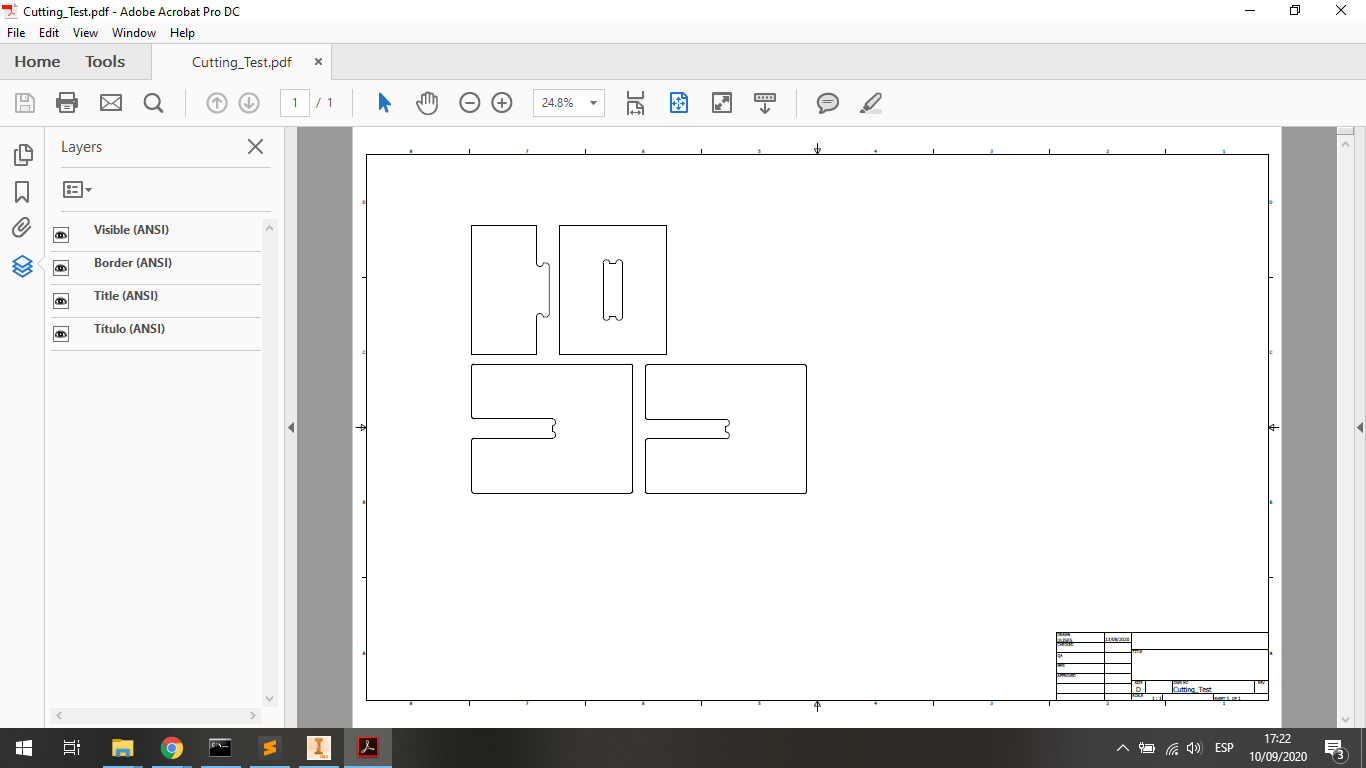
Task: Click the fit-to-width scrolling icon
Action: click(635, 103)
